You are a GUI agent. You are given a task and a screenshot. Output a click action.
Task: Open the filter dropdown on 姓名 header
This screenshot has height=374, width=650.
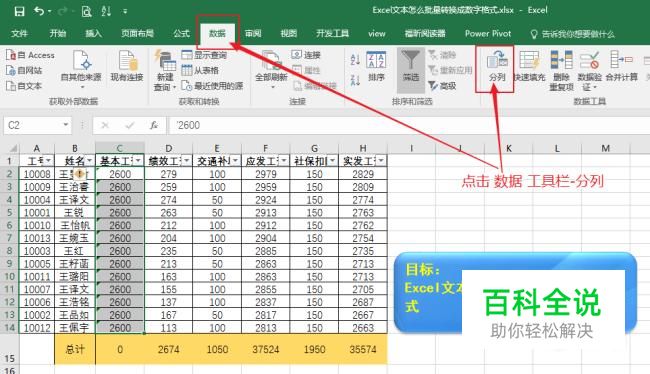tap(89, 161)
